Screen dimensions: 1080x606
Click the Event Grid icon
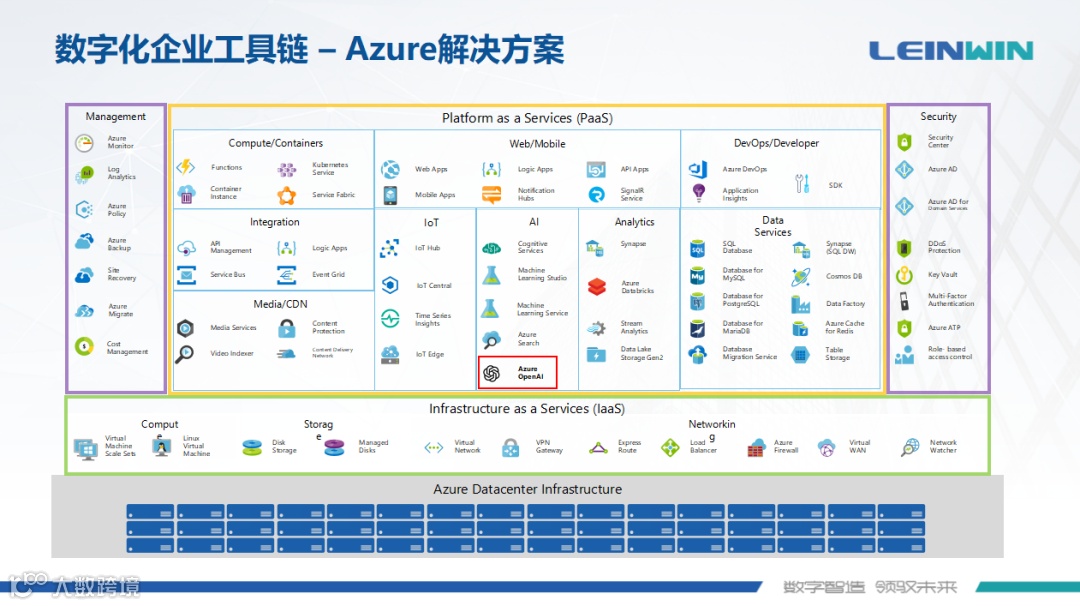tap(287, 275)
